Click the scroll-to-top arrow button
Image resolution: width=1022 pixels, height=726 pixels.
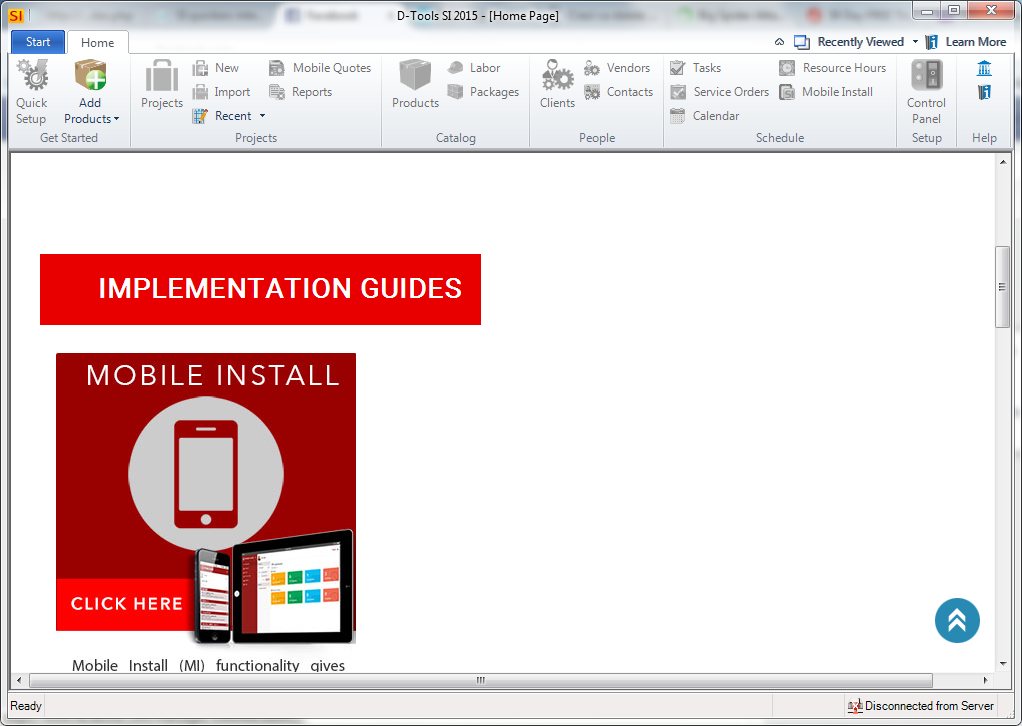pyautogui.click(x=957, y=620)
